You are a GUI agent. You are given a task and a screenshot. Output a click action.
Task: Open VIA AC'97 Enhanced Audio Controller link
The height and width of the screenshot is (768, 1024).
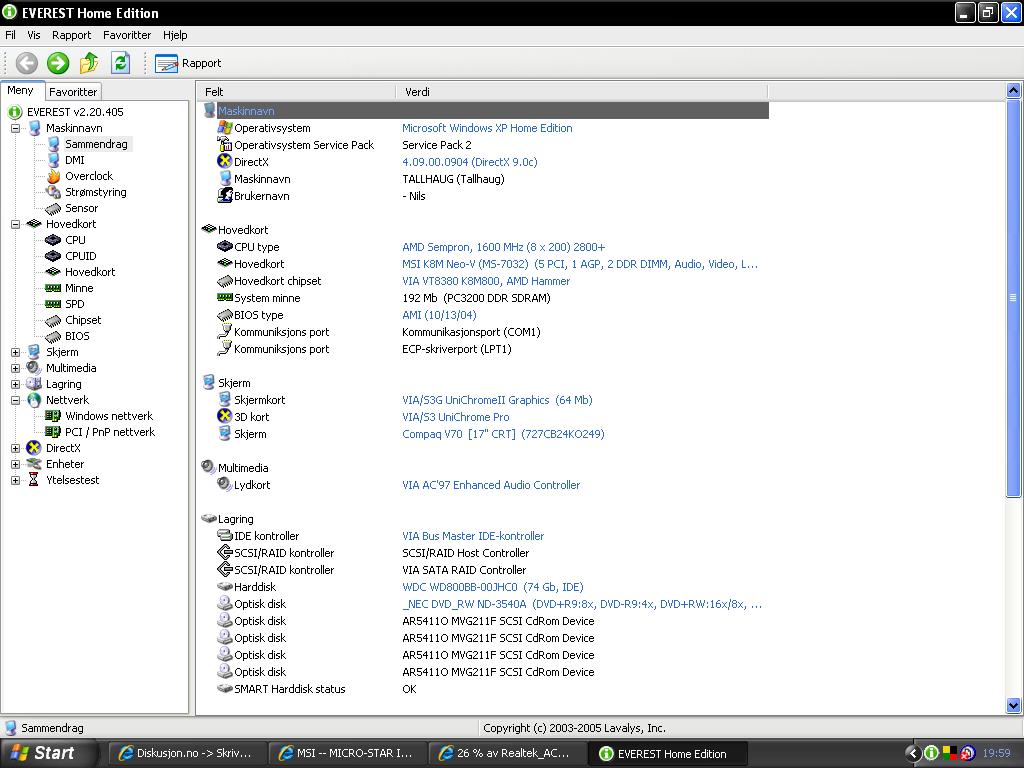click(x=491, y=485)
